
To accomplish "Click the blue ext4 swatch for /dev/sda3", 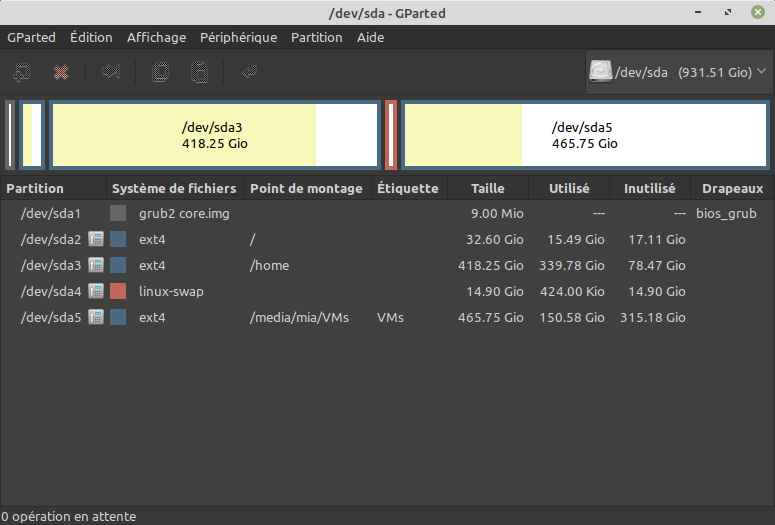I will coord(118,265).
